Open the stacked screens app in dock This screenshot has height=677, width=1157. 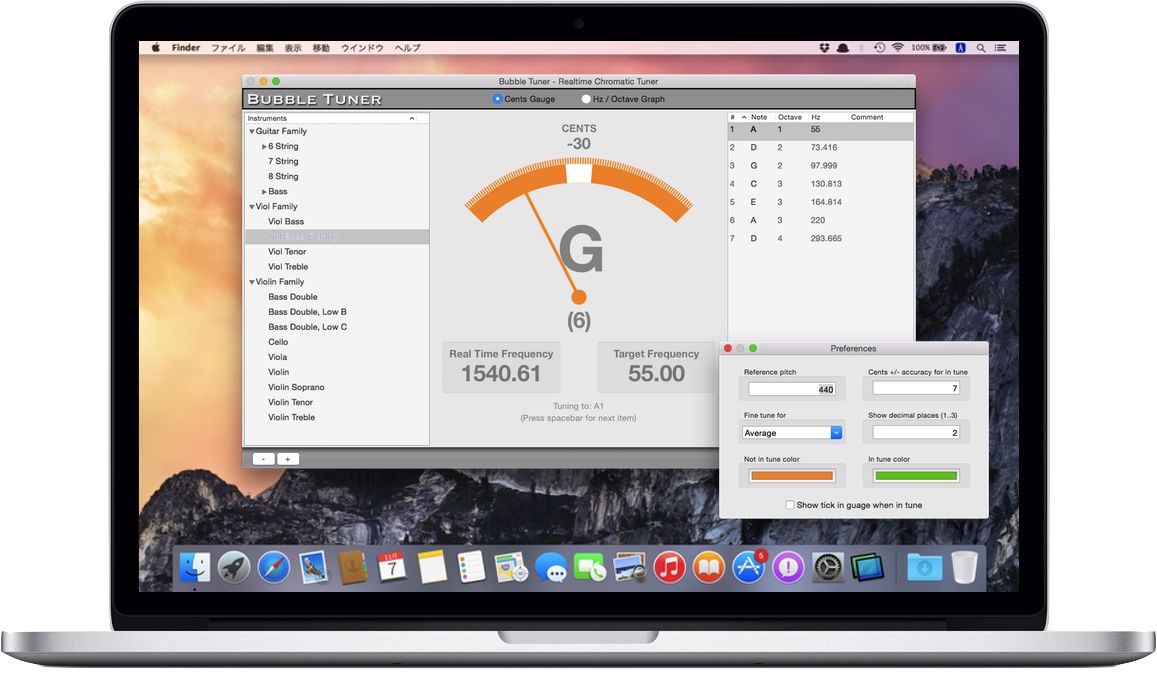click(x=867, y=568)
